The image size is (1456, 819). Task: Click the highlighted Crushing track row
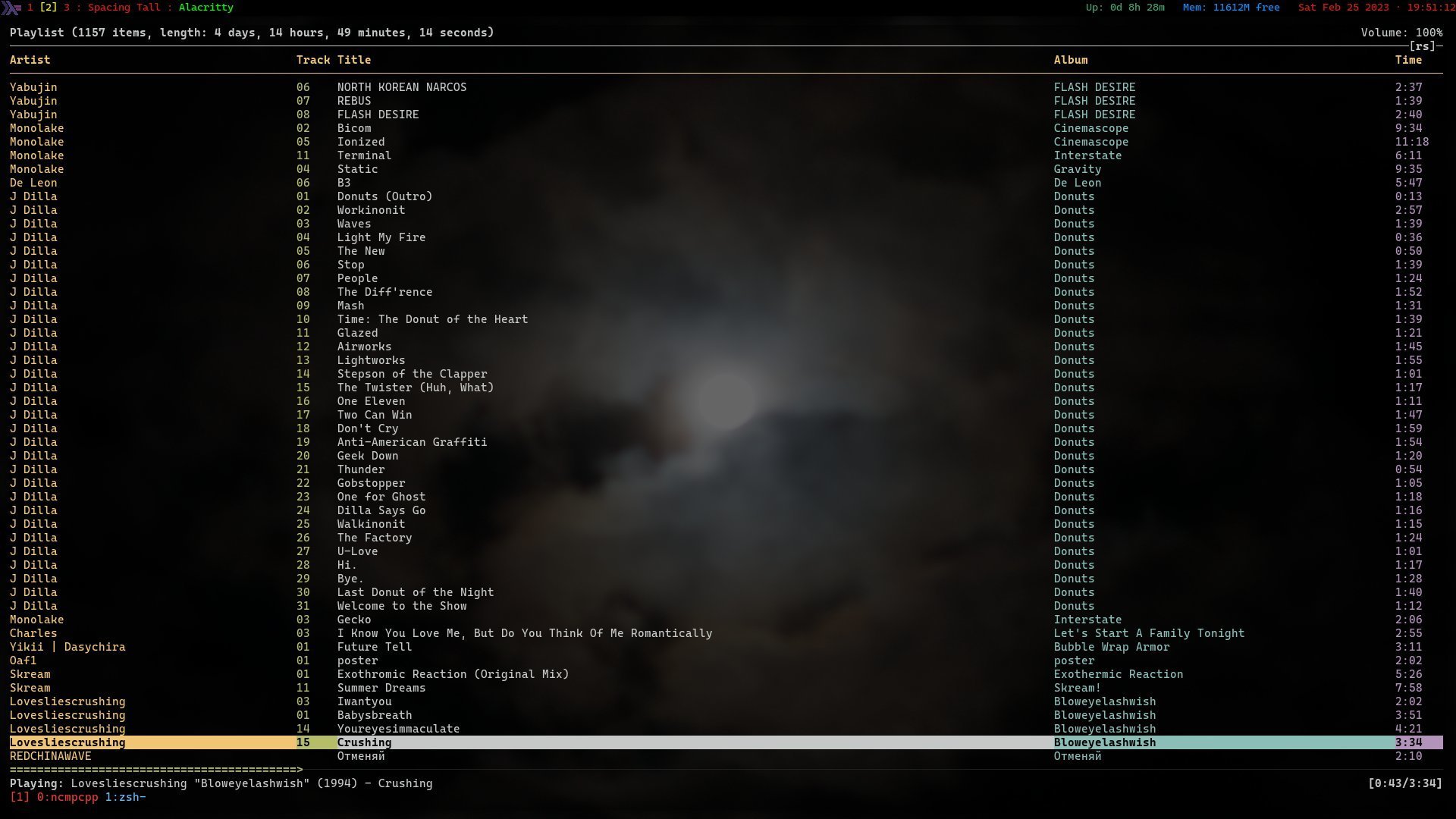(x=726, y=742)
